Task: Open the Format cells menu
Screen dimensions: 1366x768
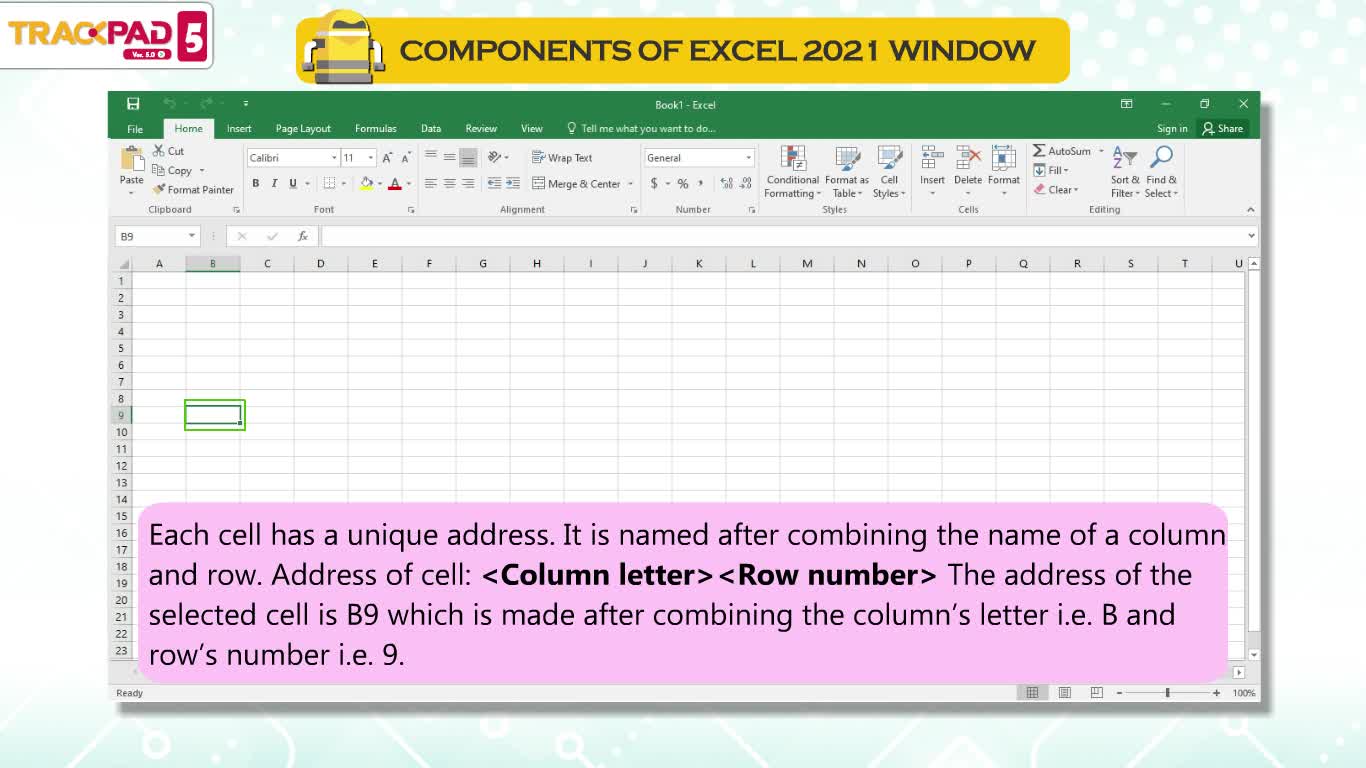Action: pos(1004,171)
